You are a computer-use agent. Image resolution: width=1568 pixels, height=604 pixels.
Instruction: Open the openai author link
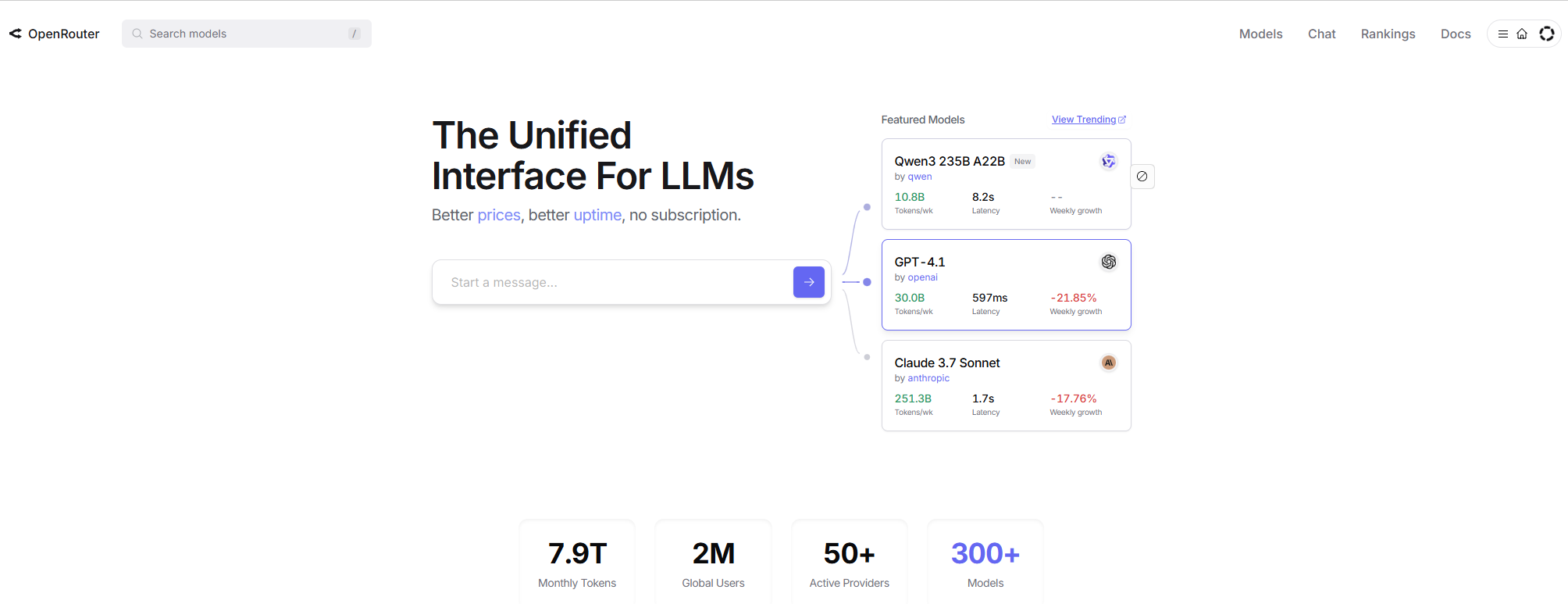click(x=922, y=277)
